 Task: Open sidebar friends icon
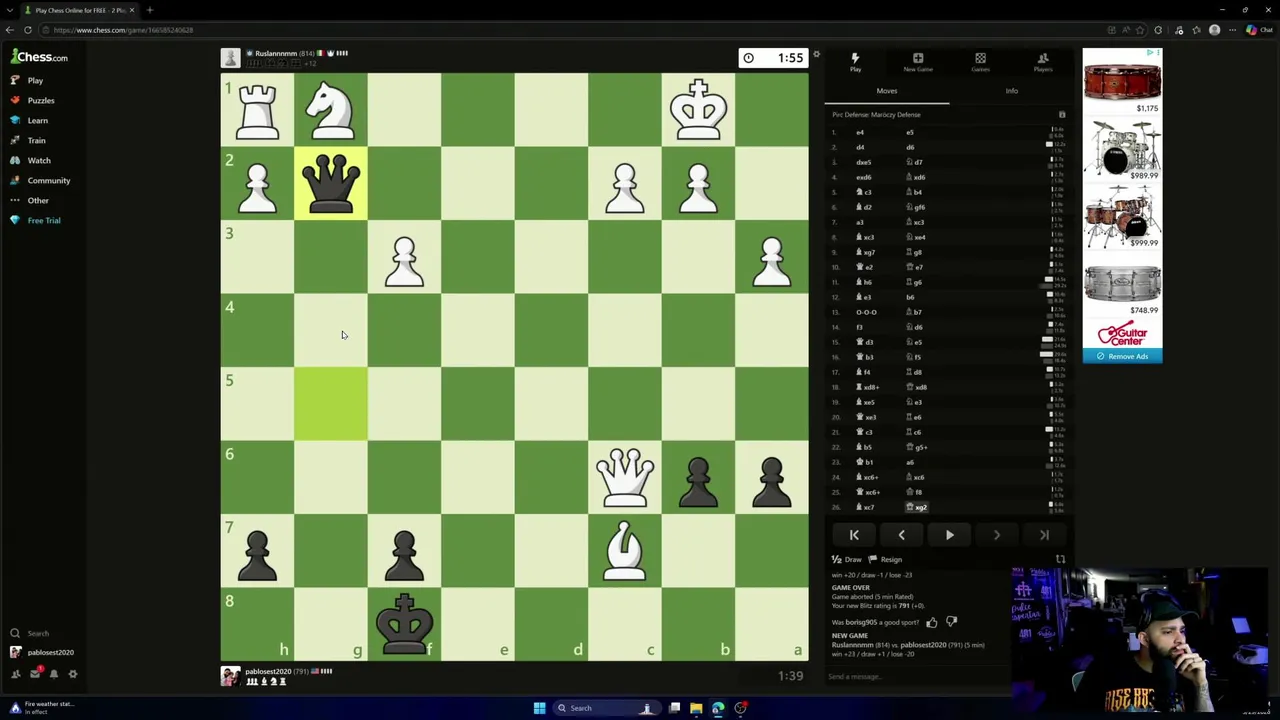point(15,674)
